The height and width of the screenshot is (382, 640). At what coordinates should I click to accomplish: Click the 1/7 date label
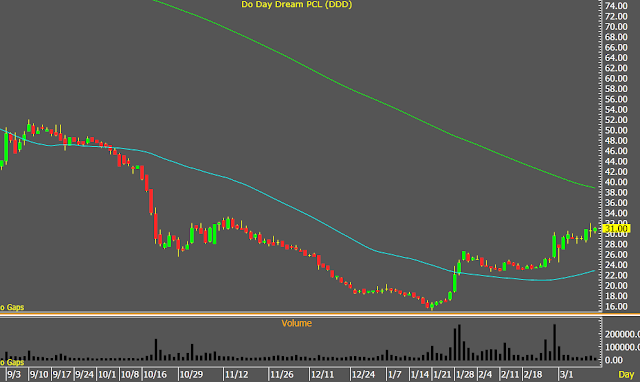[x=395, y=374]
